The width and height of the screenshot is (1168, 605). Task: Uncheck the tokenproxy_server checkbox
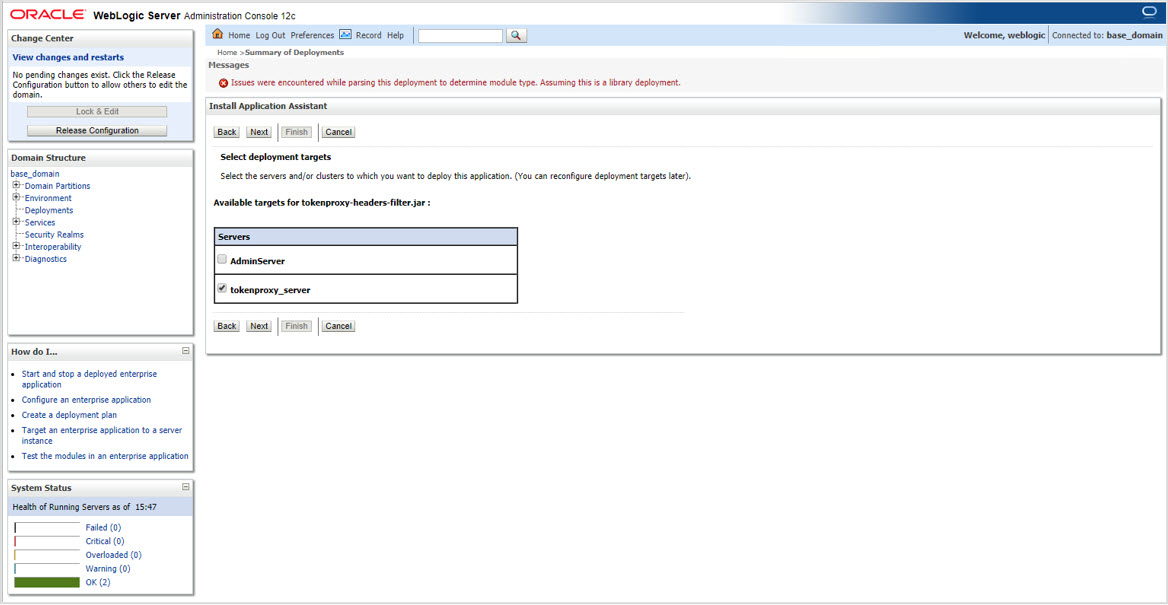(222, 288)
